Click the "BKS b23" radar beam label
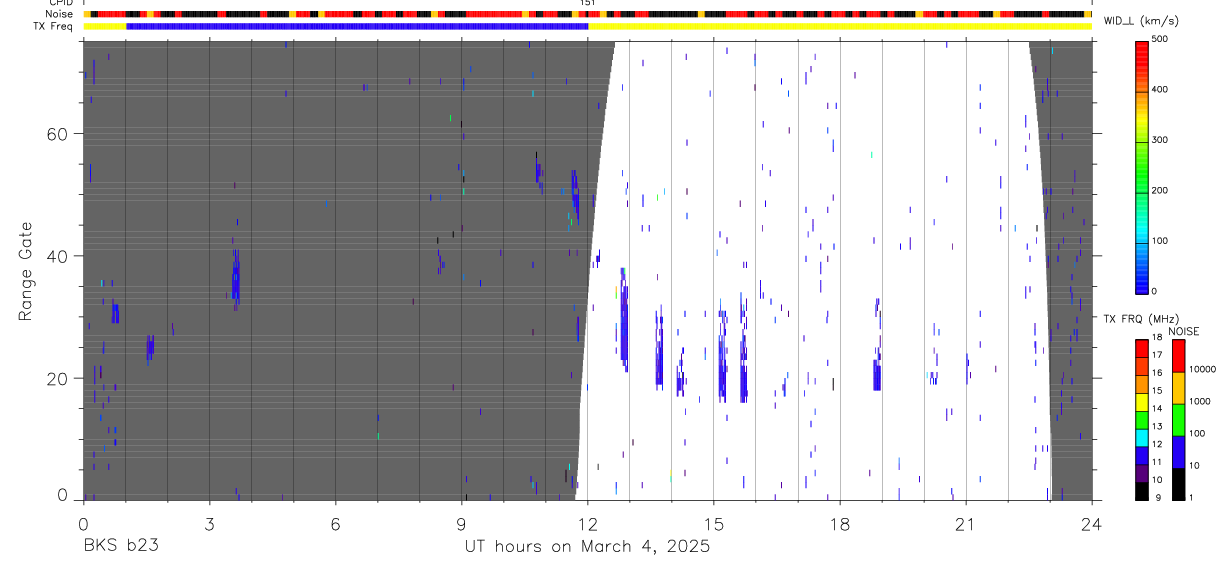The image size is (1228, 567). 120,546
